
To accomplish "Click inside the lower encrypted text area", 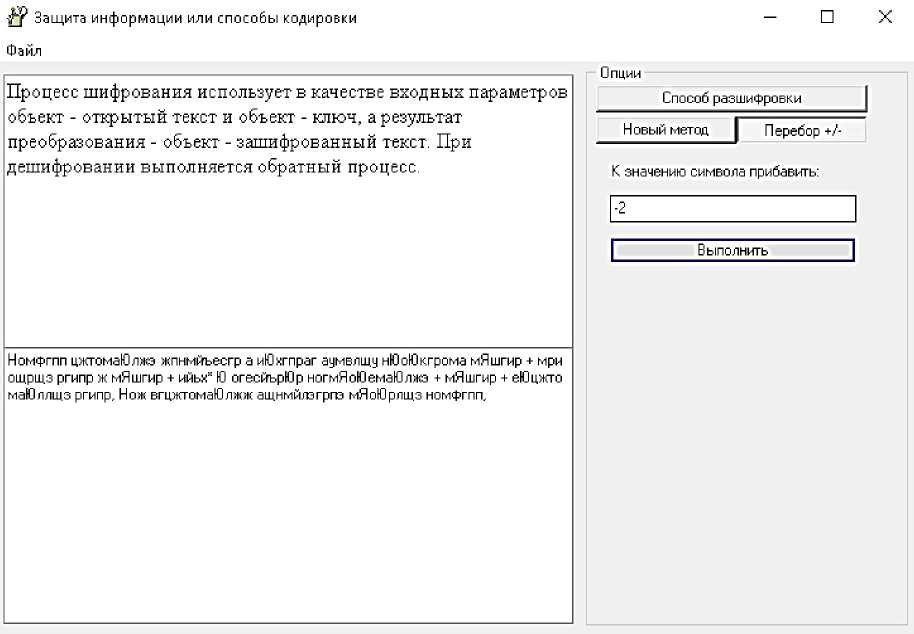I will pyautogui.click(x=288, y=485).
